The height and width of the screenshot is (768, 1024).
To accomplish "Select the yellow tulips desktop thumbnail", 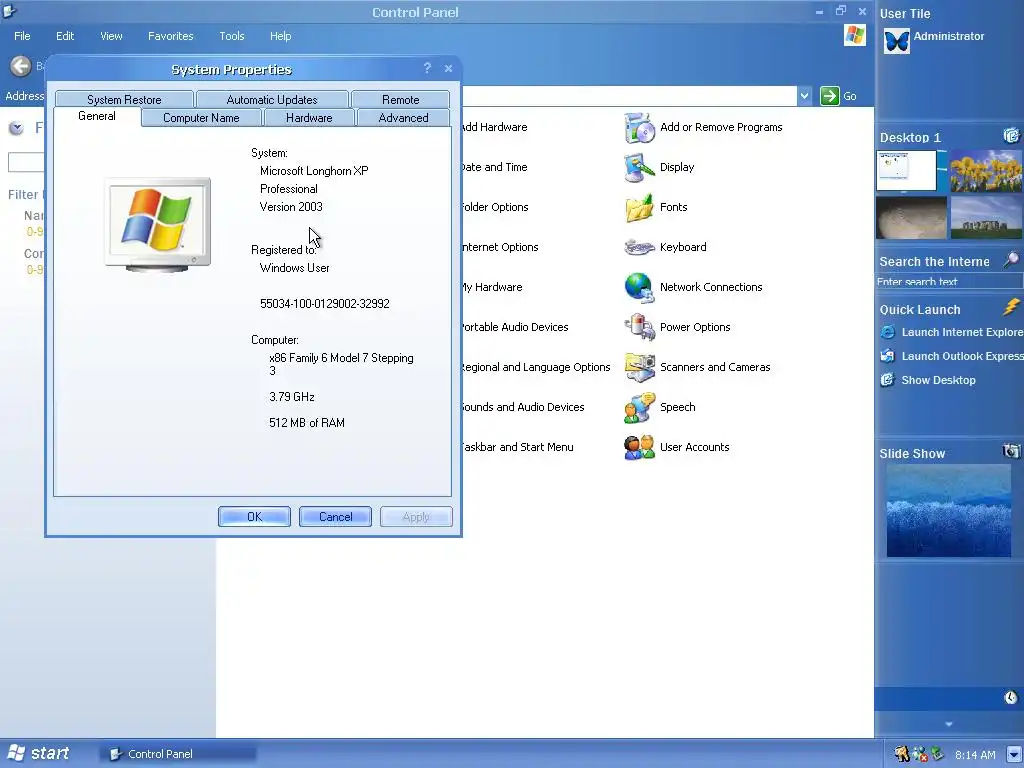I will click(986, 170).
